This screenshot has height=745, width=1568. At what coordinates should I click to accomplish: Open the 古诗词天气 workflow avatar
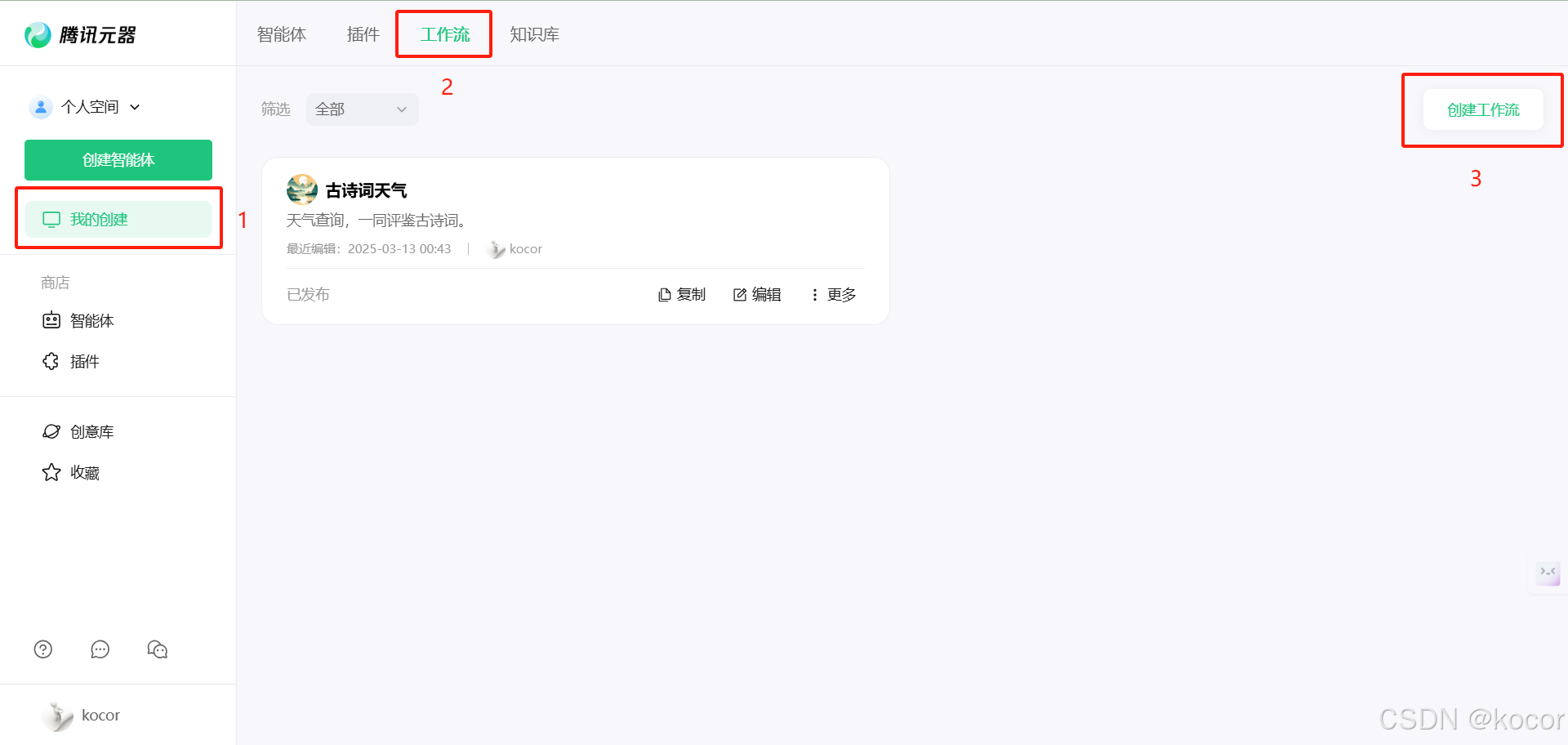click(x=302, y=190)
